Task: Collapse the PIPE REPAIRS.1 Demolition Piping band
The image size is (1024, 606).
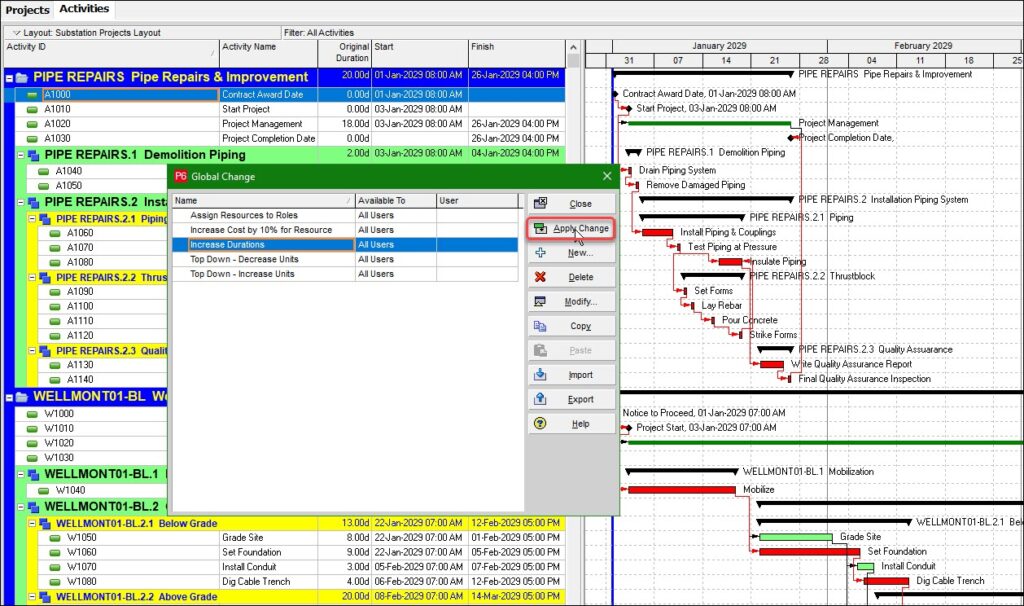Action: (21, 156)
